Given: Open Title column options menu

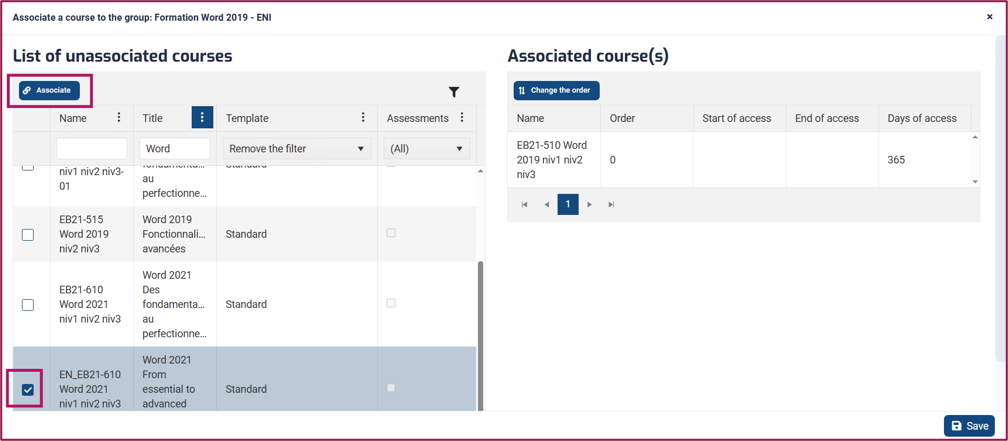Looking at the screenshot, I should click(x=202, y=118).
